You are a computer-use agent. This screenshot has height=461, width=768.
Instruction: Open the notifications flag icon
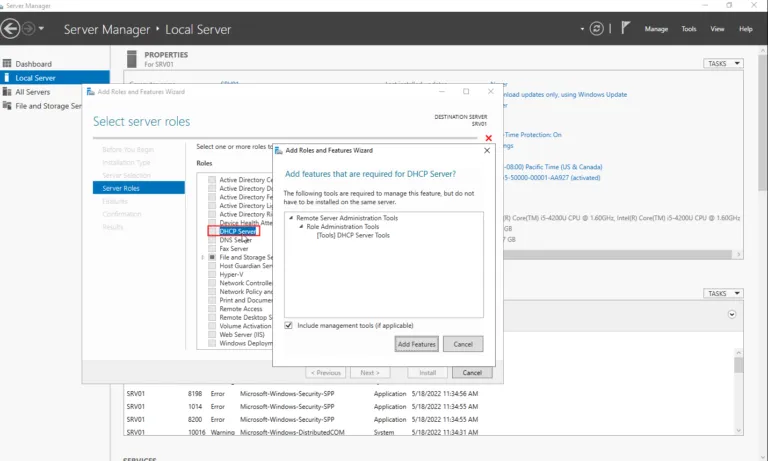[x=625, y=28]
